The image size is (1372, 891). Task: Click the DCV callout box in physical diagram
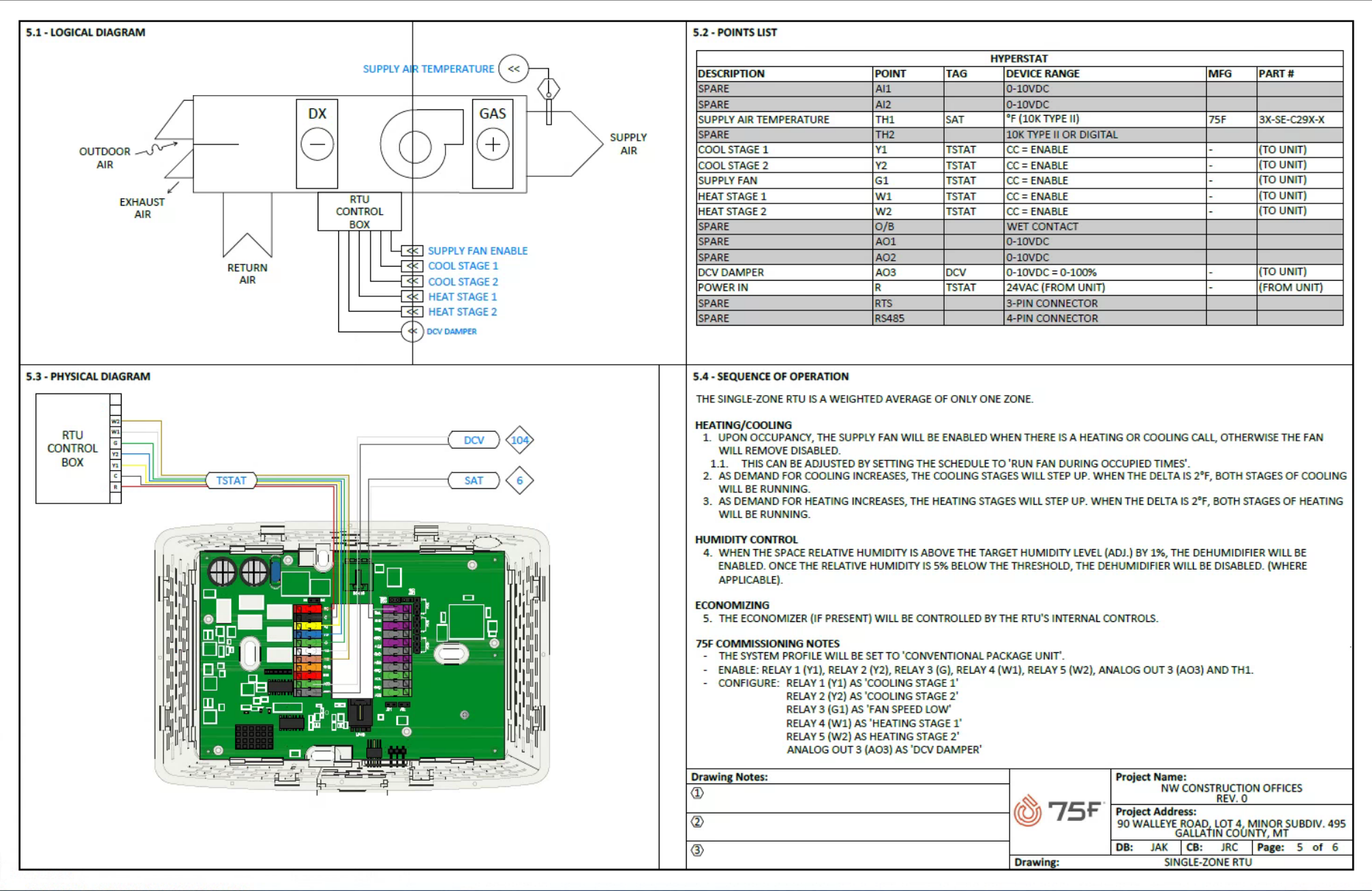pyautogui.click(x=473, y=439)
